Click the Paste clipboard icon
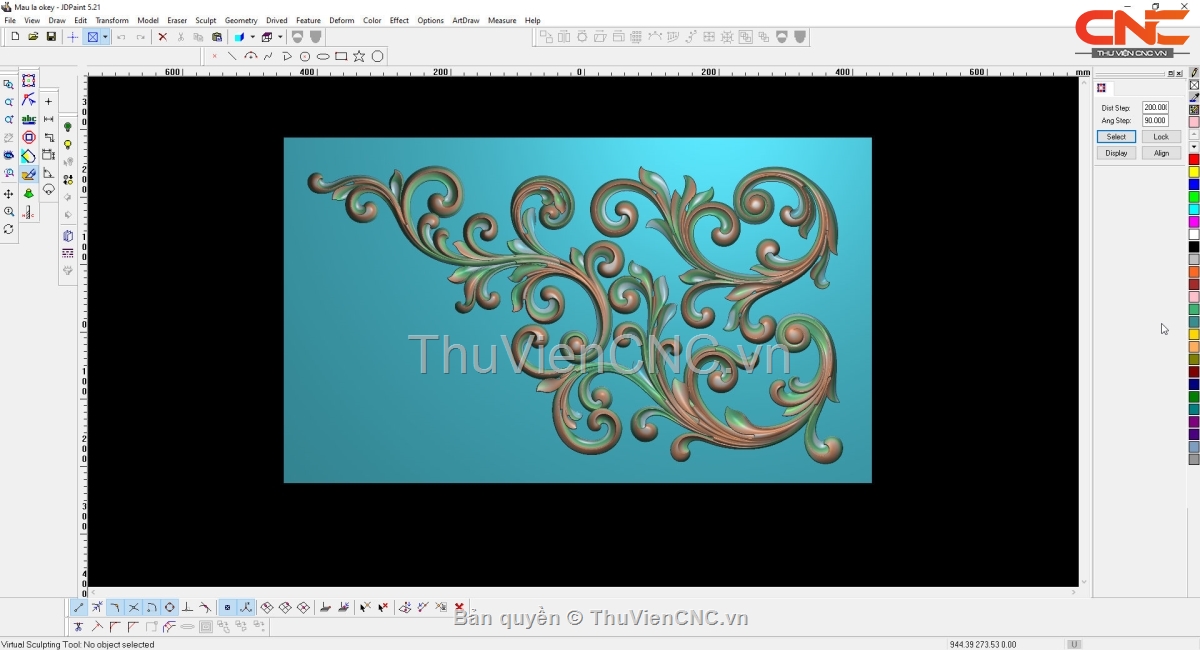The width and height of the screenshot is (1200, 650). 217,37
